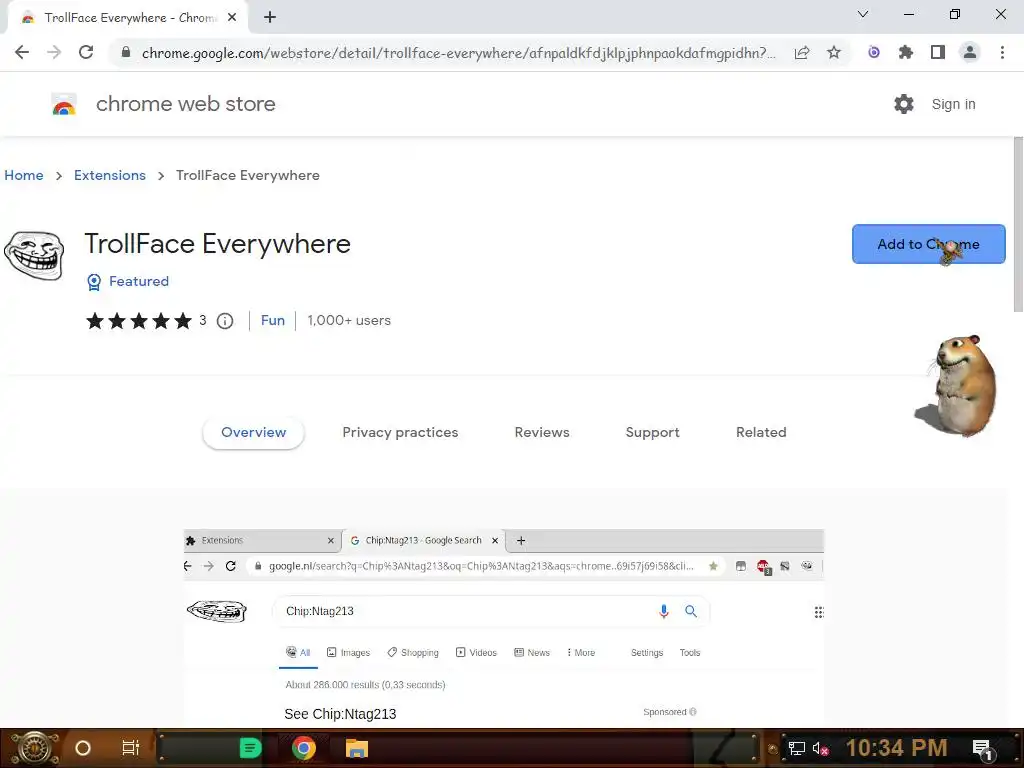Click the '1,000+ users' text
Screen dimensions: 1024x768
click(x=349, y=321)
